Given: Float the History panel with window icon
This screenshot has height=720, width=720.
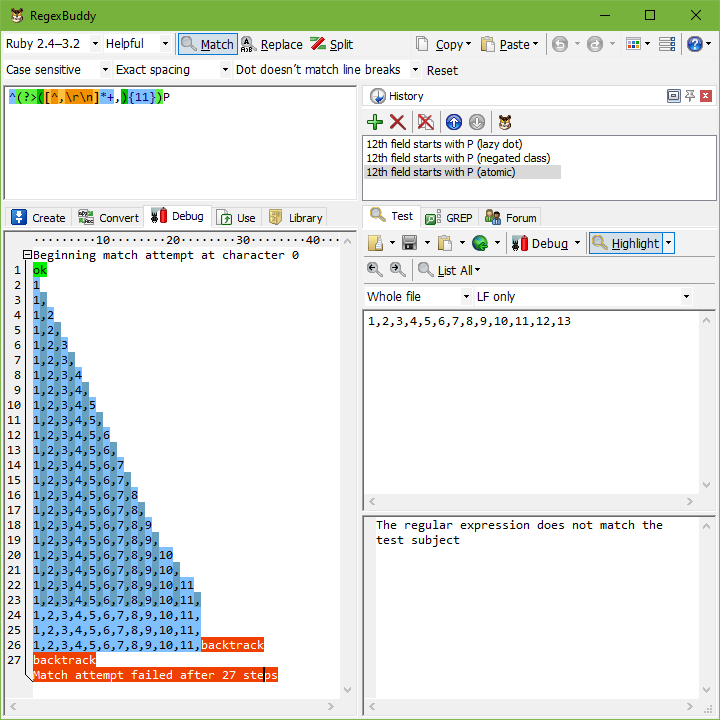Looking at the screenshot, I should (674, 96).
